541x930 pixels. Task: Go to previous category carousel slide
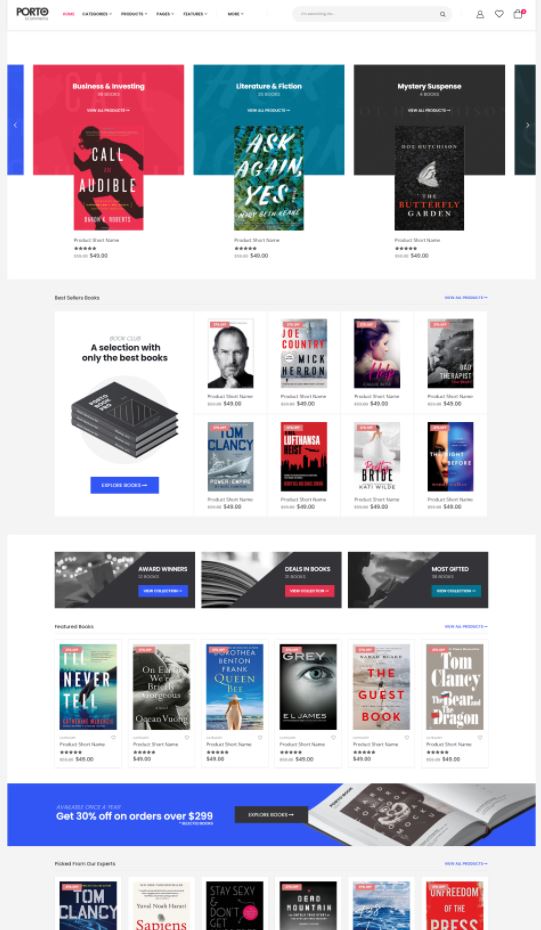point(15,125)
